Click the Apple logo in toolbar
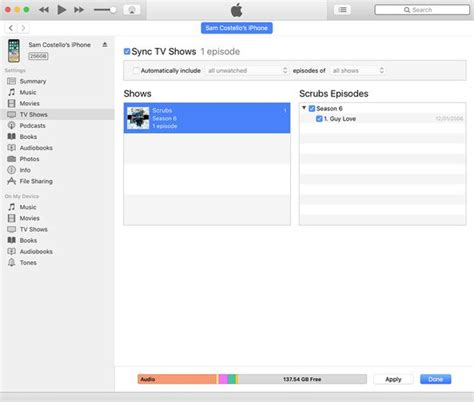474x402 pixels. (237, 10)
